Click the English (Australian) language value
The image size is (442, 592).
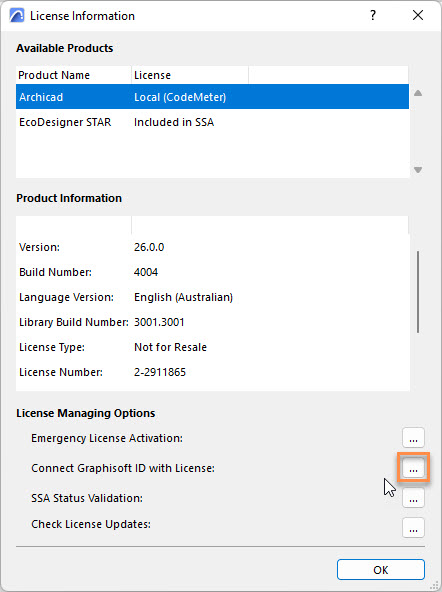[183, 298]
